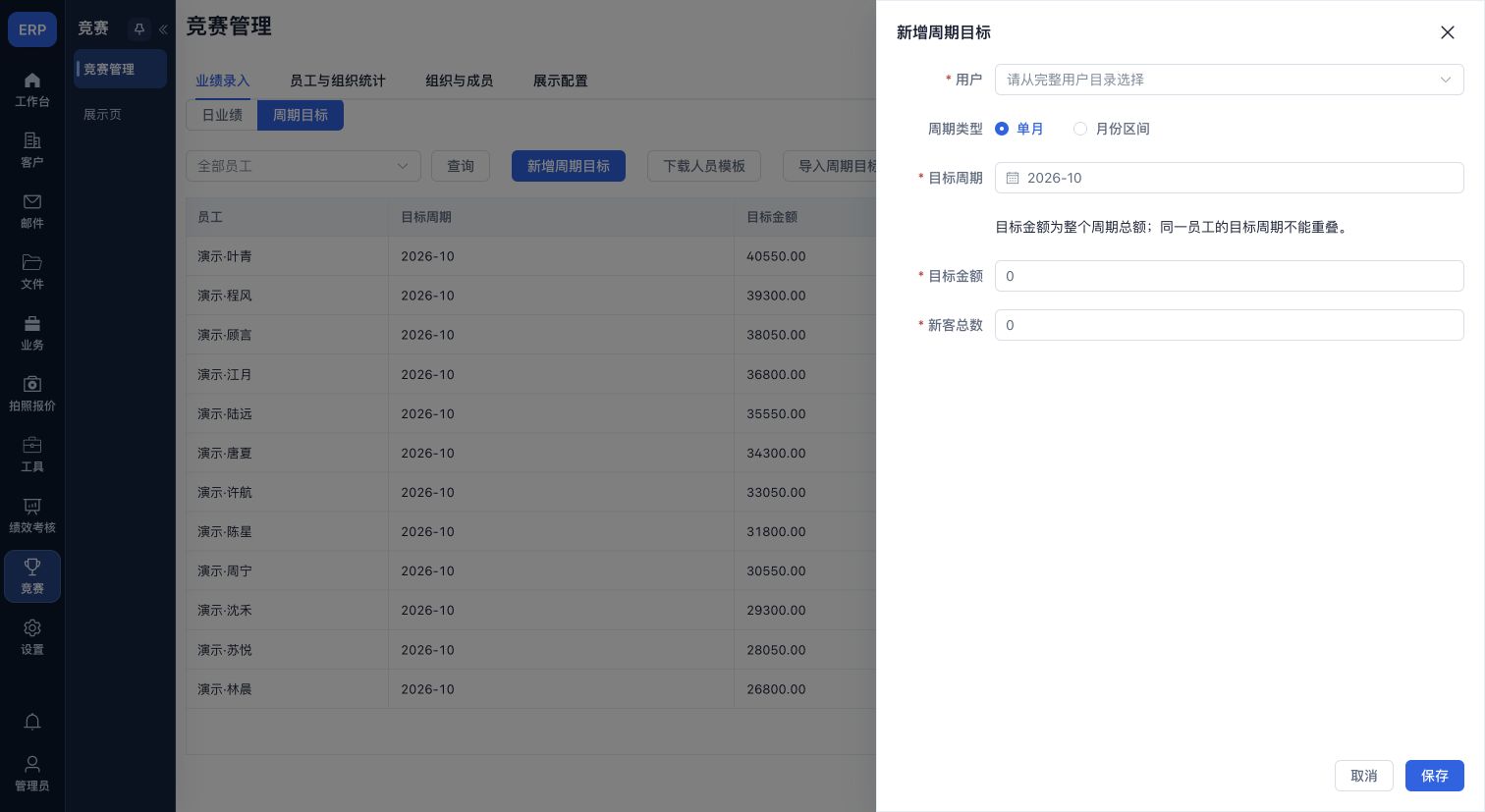Click the 36800.00 target amount cell
This screenshot has width=1485, height=812.
805,374
